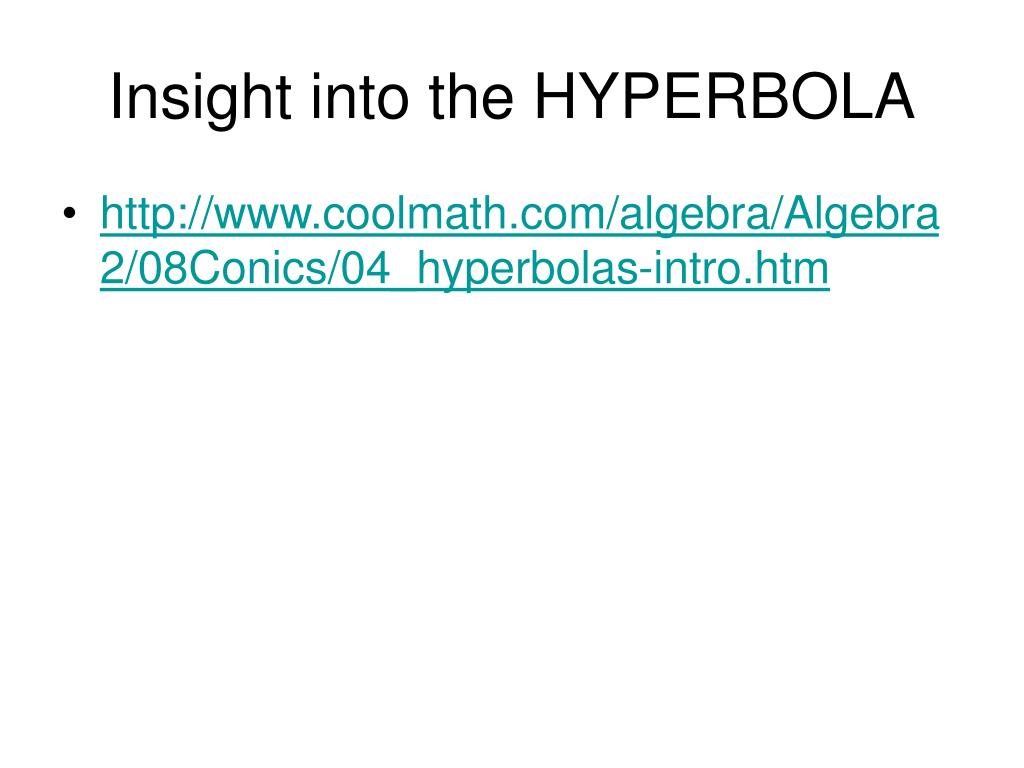Screen dimensions: 1024x768
Task: Click the bullet point before the URL
Action: pyautogui.click(x=70, y=213)
